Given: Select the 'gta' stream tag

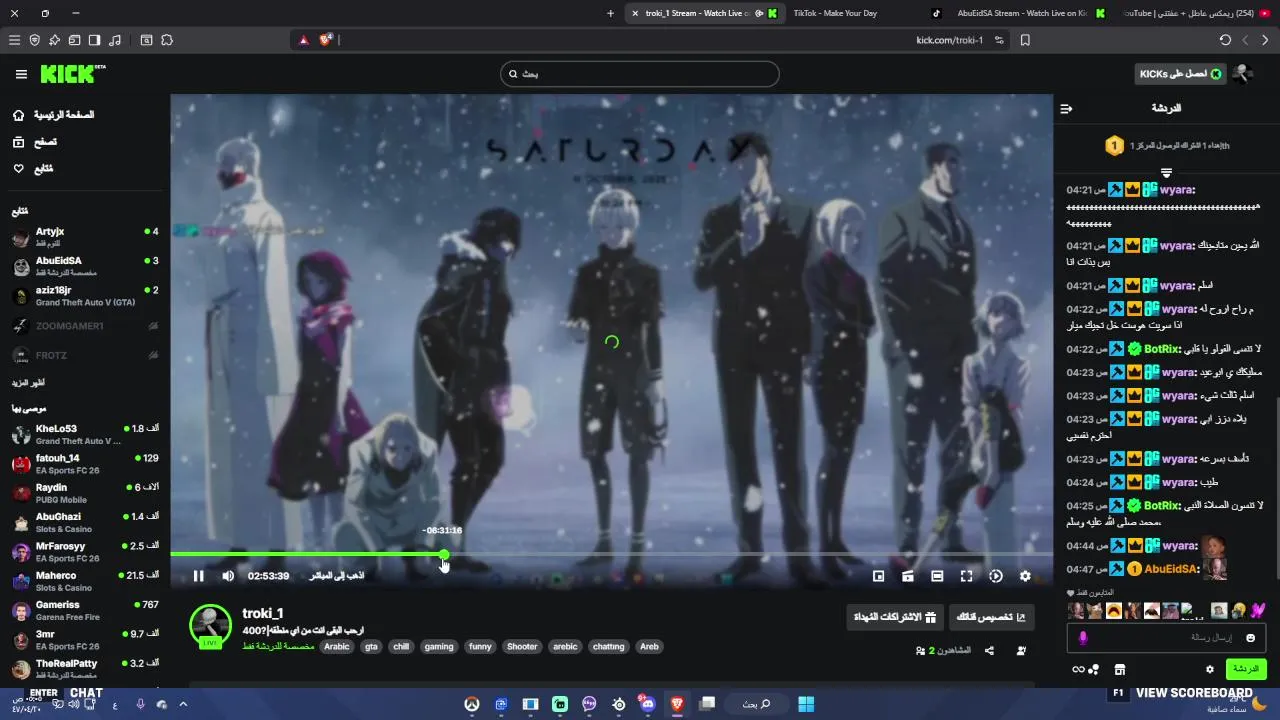Looking at the screenshot, I should click(x=371, y=647).
